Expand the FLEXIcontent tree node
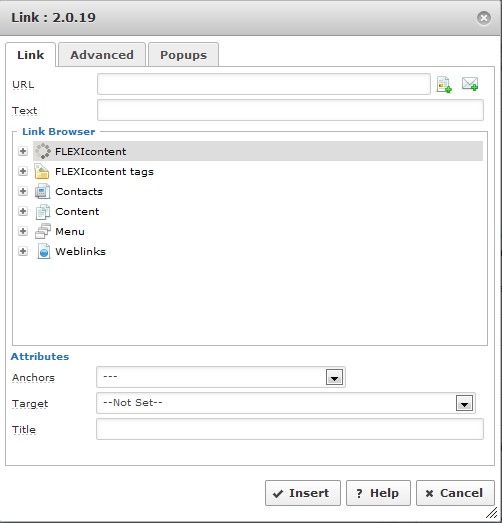 (x=23, y=151)
